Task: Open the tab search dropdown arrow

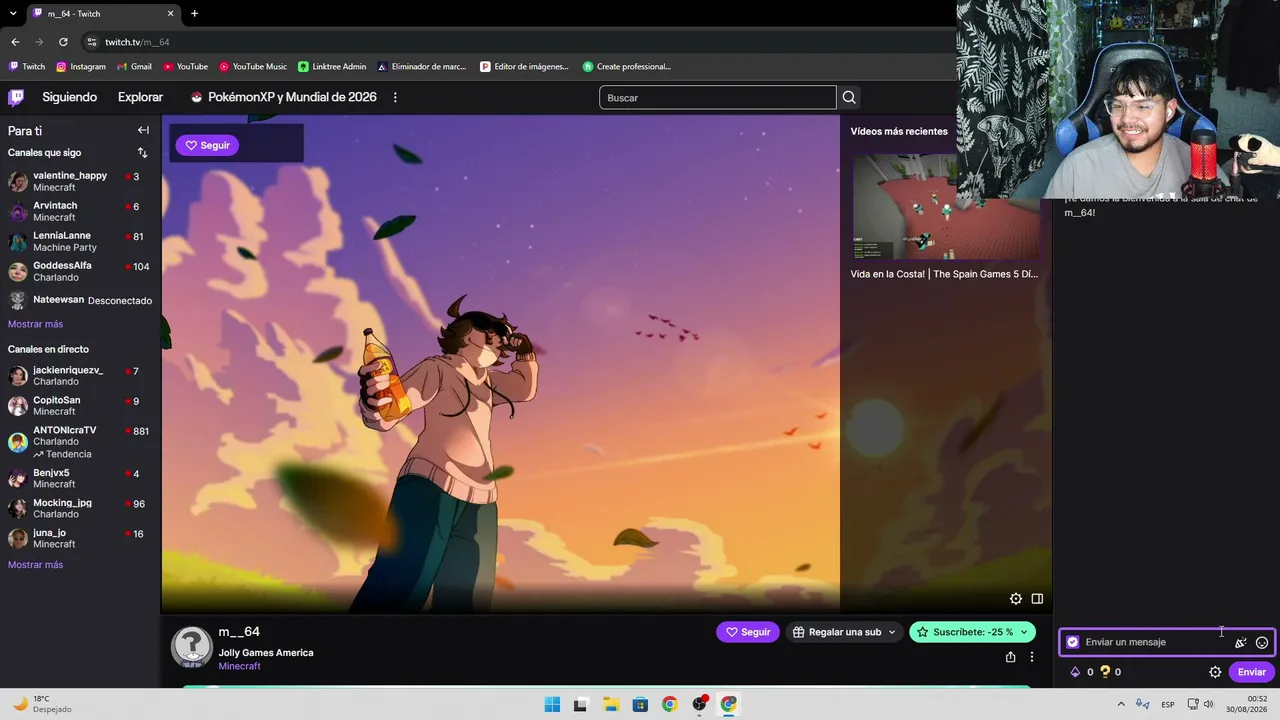Action: click(13, 13)
